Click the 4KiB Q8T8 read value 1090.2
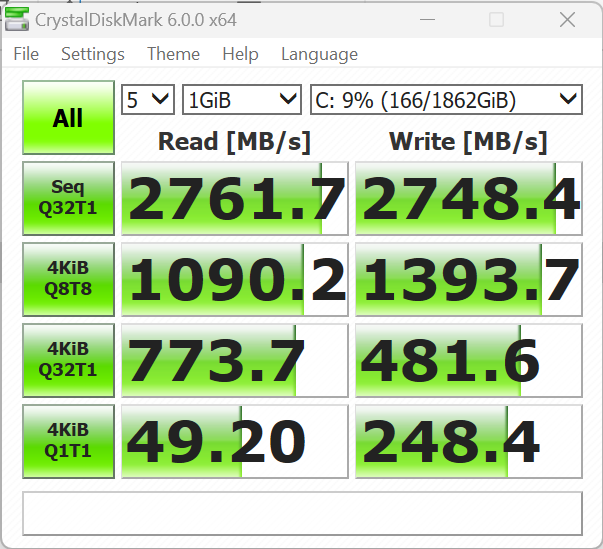 [x=235, y=279]
